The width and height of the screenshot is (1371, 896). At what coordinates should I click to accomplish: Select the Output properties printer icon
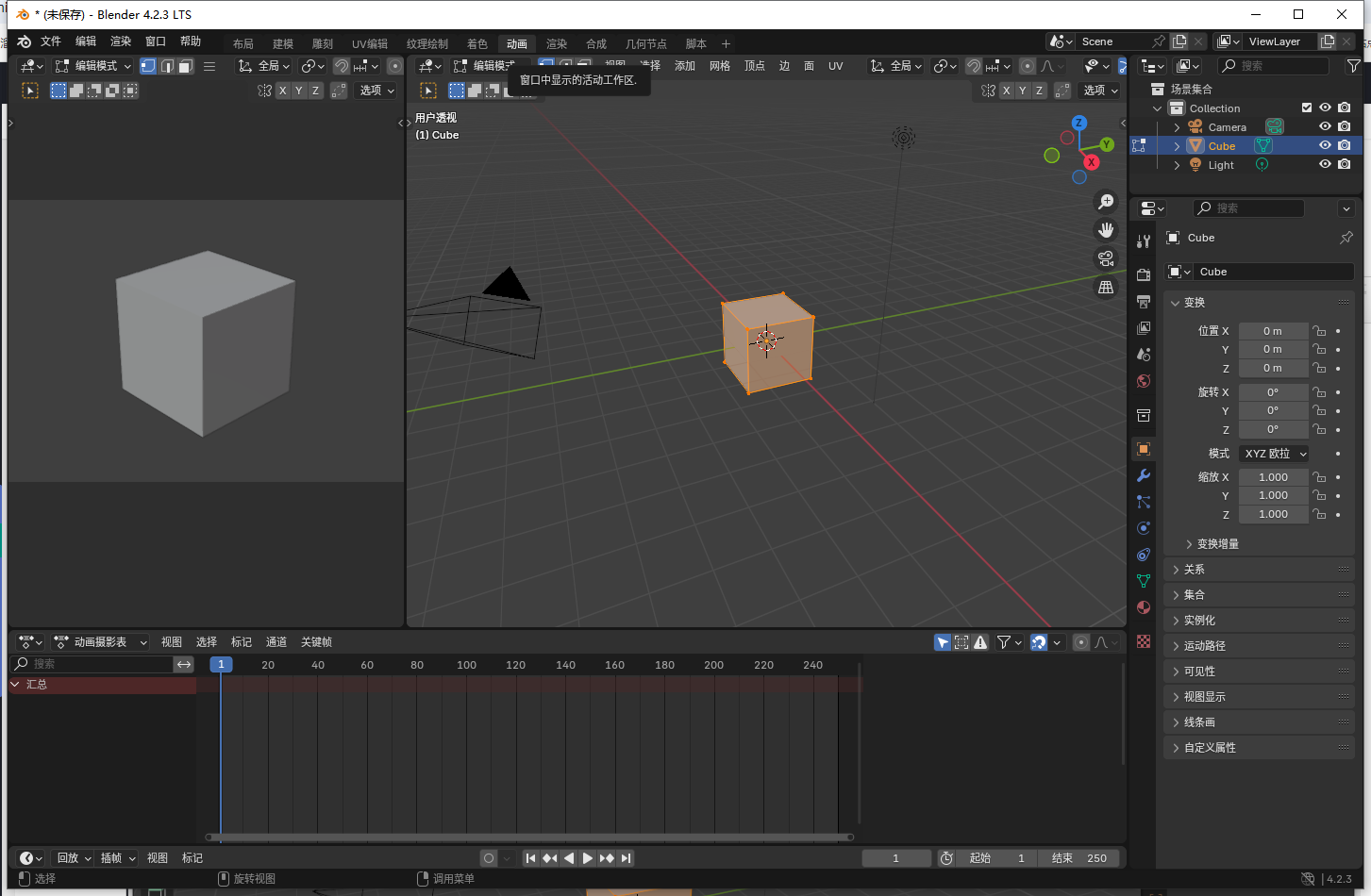pos(1143,300)
